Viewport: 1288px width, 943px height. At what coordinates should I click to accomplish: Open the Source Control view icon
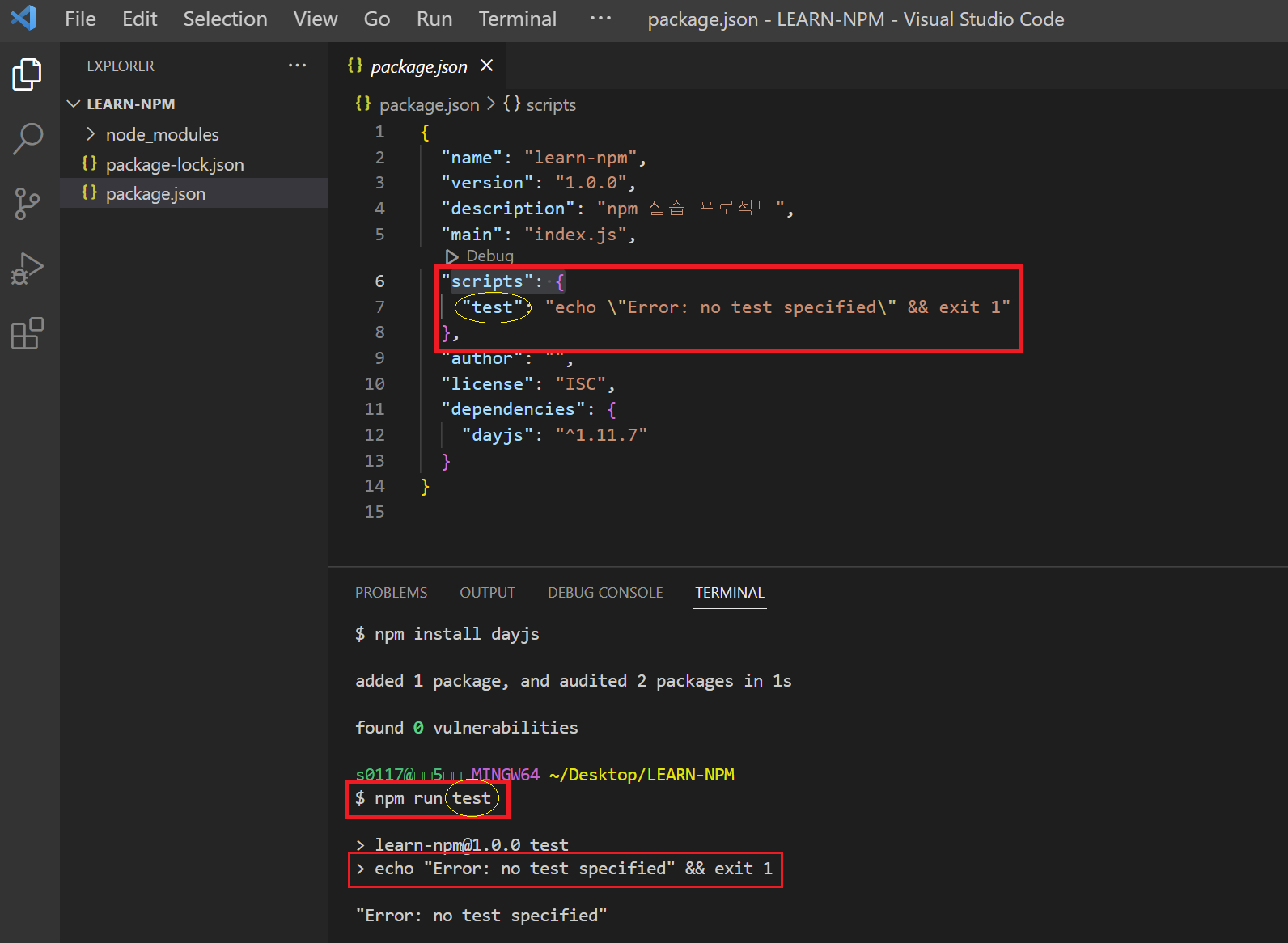pyautogui.click(x=28, y=204)
